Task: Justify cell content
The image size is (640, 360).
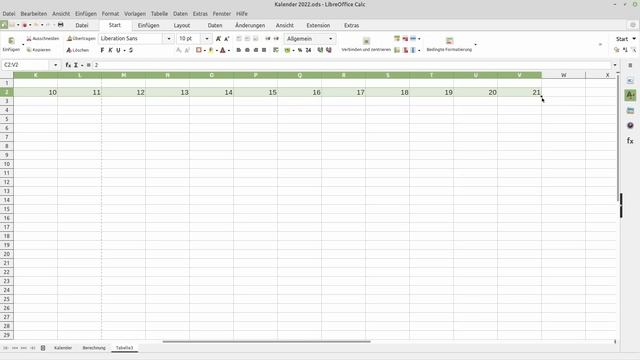Action: pyautogui.click(x=264, y=50)
